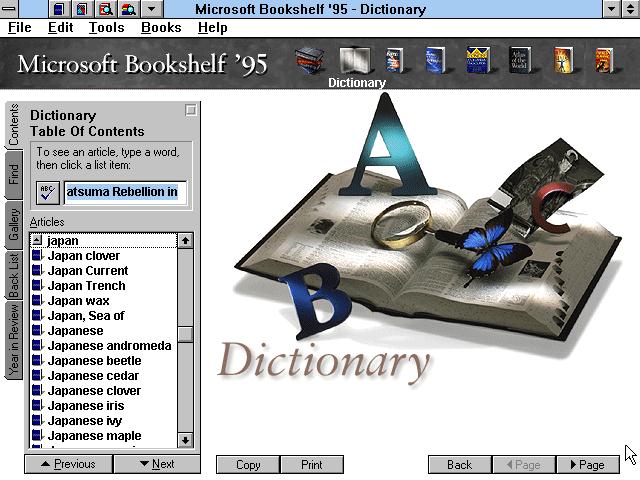This screenshot has width=640, height=480.
Task: Select the open Dictionary book icon
Action: 355,60
